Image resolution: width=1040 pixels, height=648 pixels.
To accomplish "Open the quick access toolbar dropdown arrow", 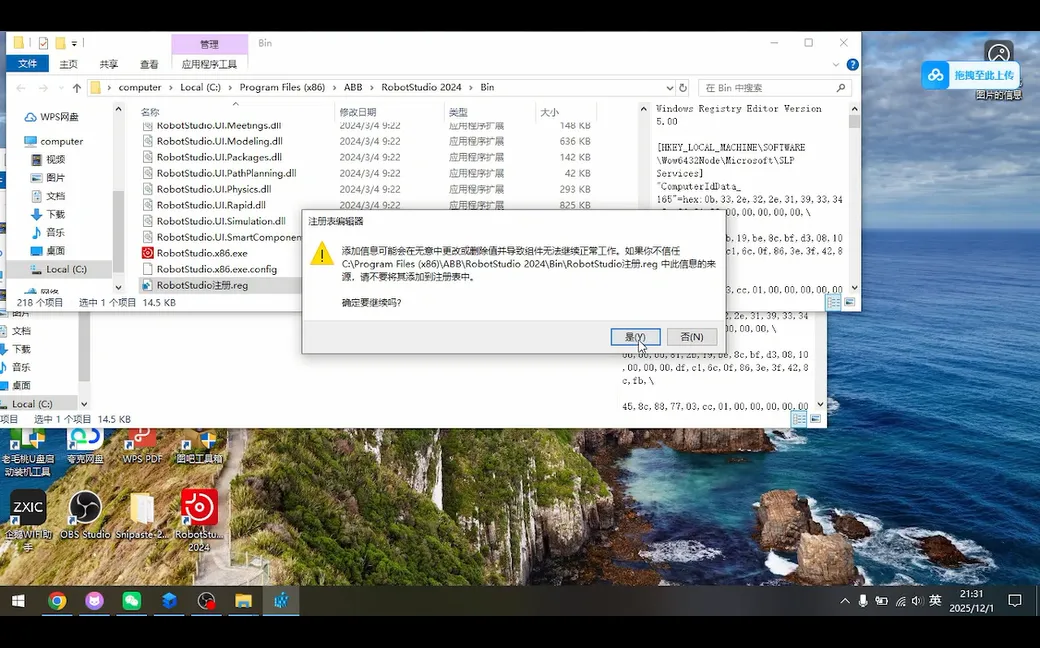I will coord(74,43).
